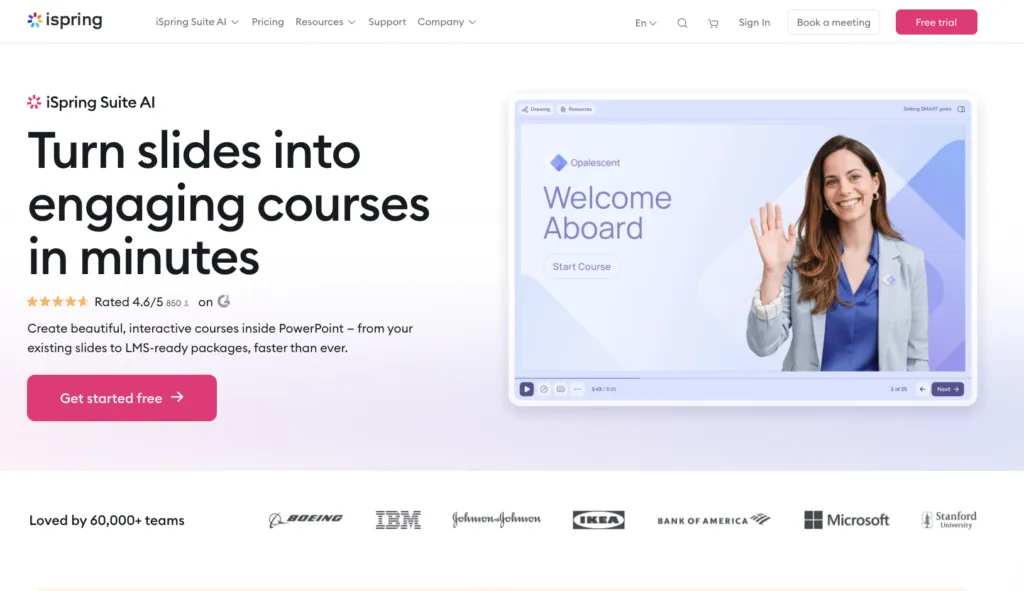Expand the Resources dropdown menu
The width and height of the screenshot is (1024, 591).
click(x=325, y=22)
